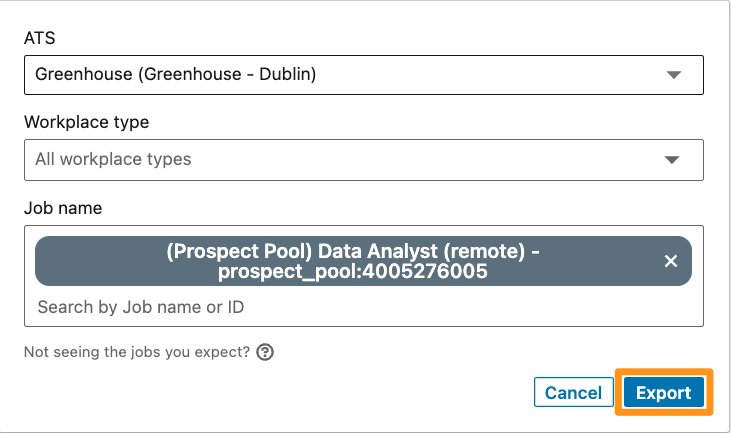Open the All workplace types selector
Image resolution: width=731 pixels, height=433 pixels.
click(x=364, y=160)
